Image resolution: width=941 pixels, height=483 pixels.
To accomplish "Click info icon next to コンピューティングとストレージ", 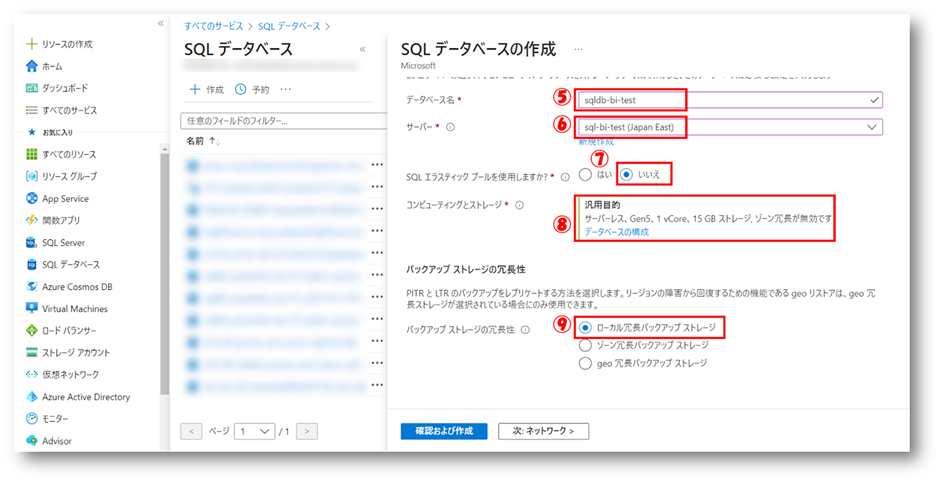I will point(519,205).
